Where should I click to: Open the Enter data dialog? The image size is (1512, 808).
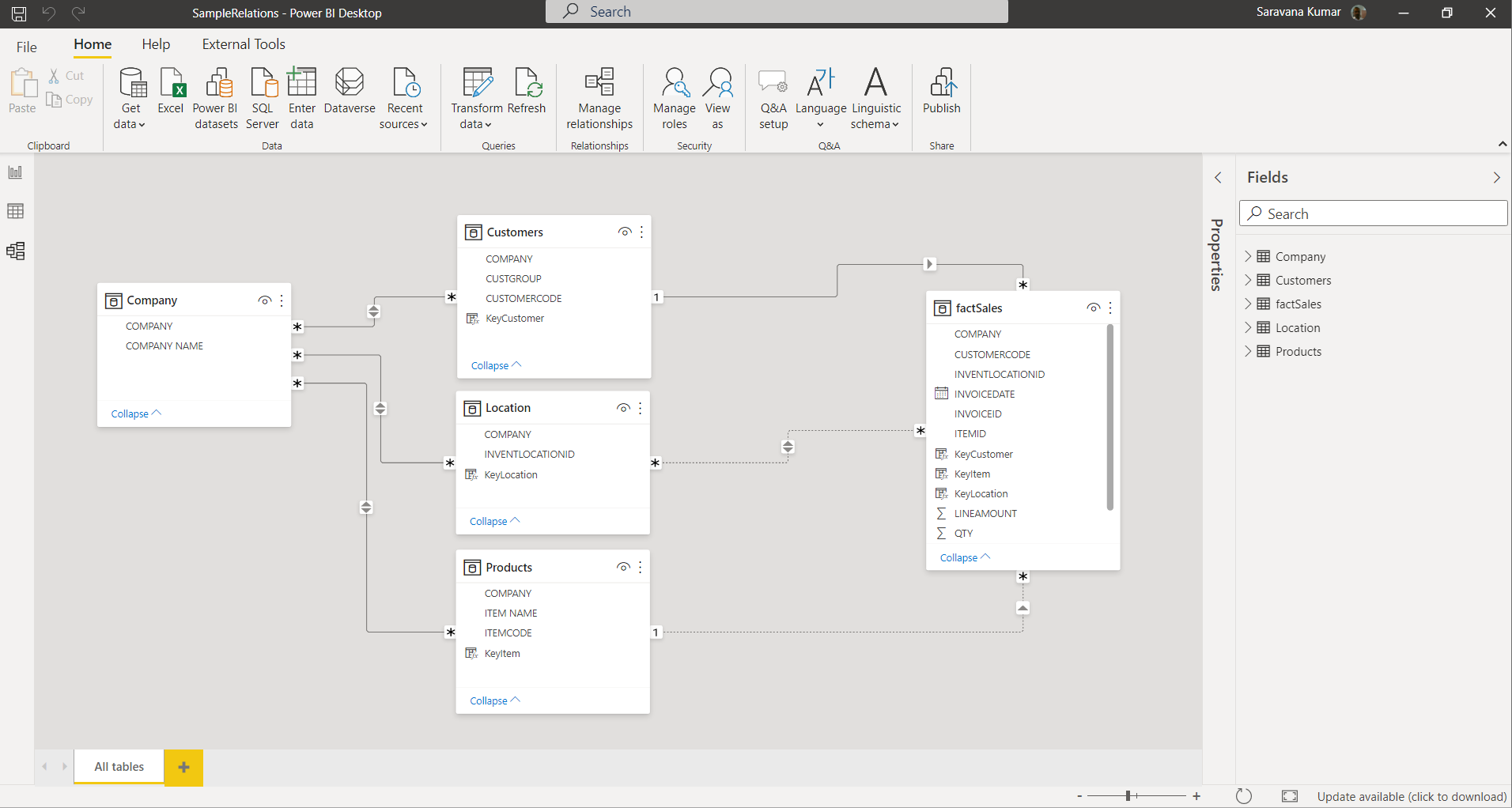click(302, 99)
